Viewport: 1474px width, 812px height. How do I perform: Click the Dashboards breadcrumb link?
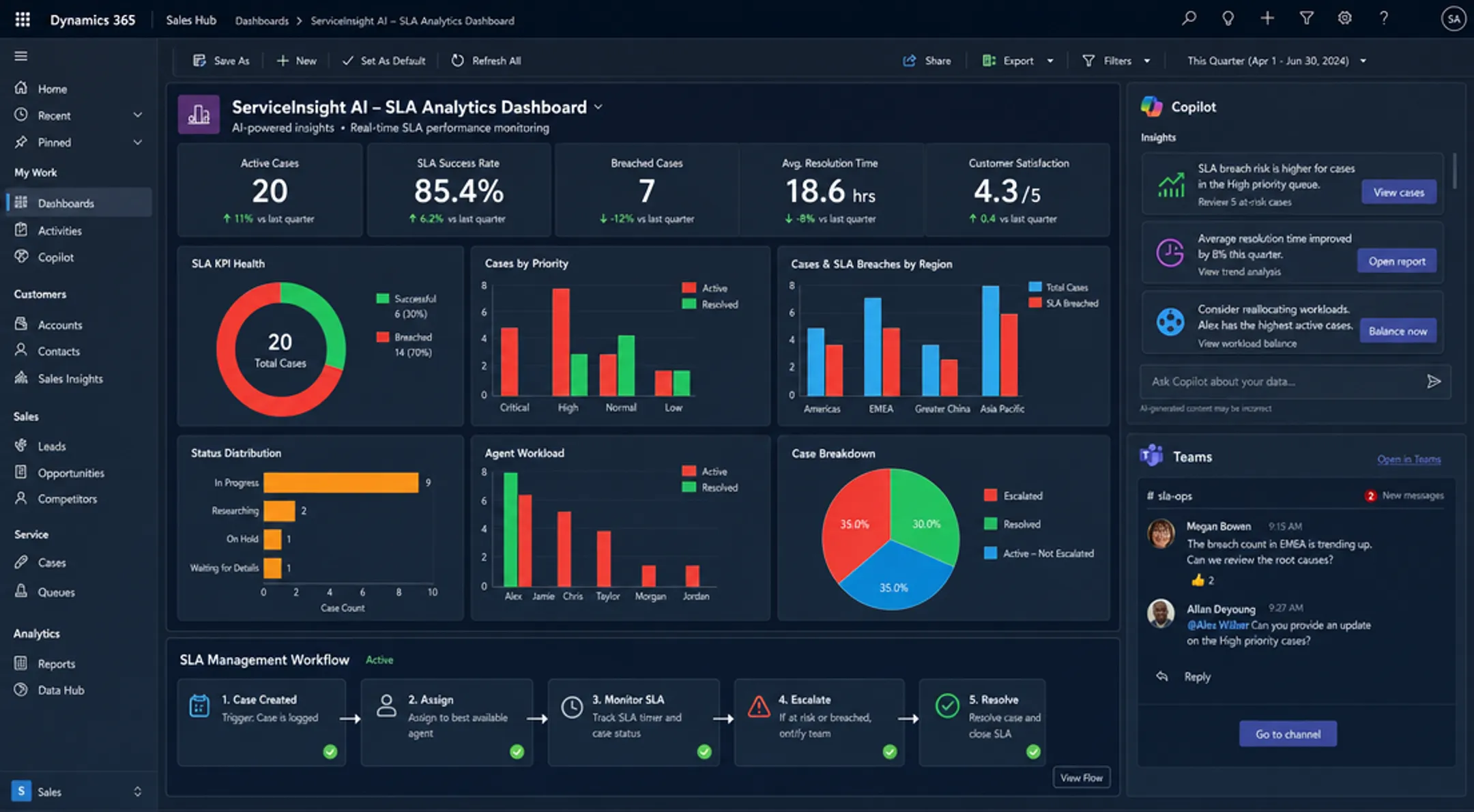(262, 20)
